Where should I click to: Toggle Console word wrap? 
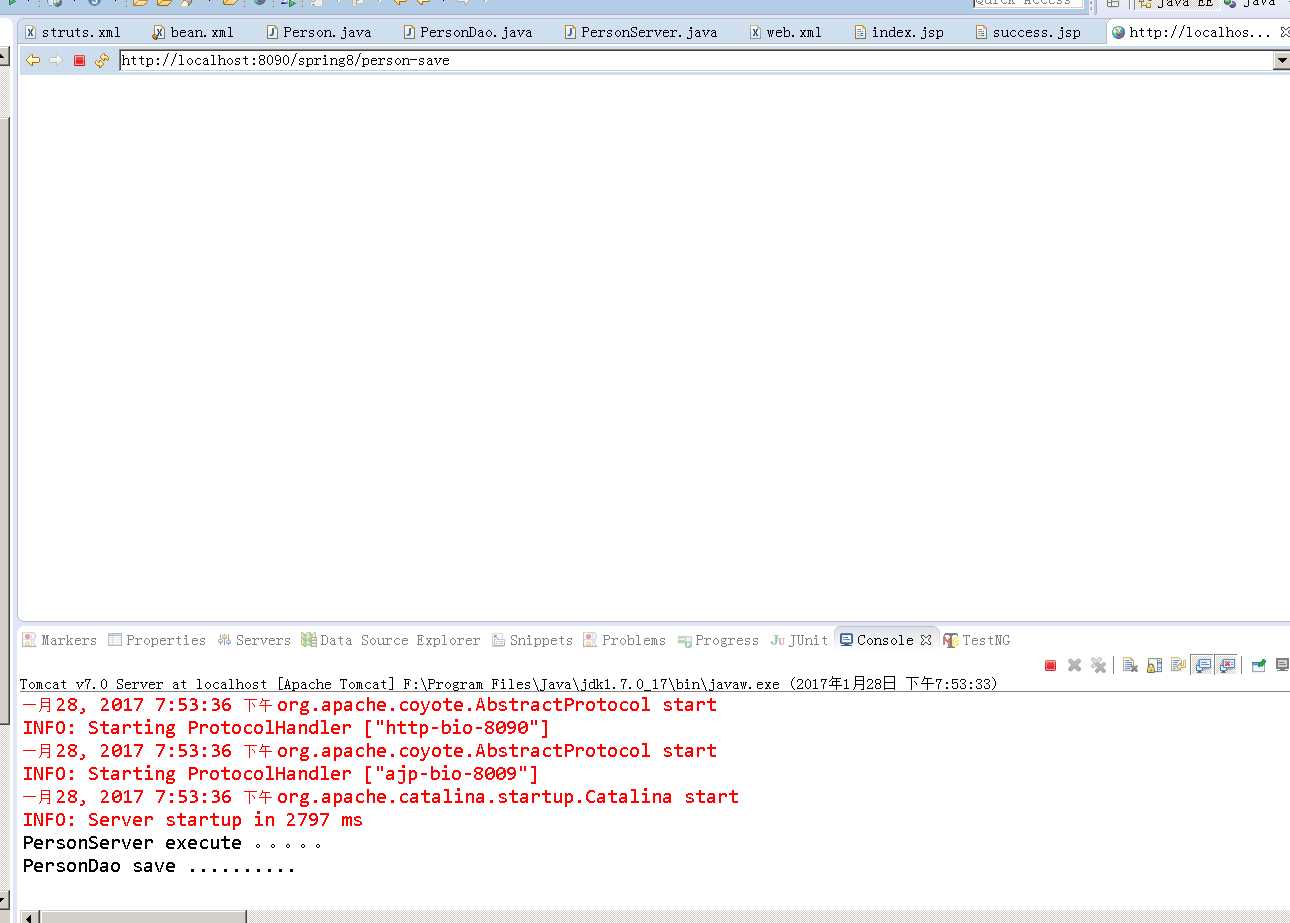click(1178, 665)
